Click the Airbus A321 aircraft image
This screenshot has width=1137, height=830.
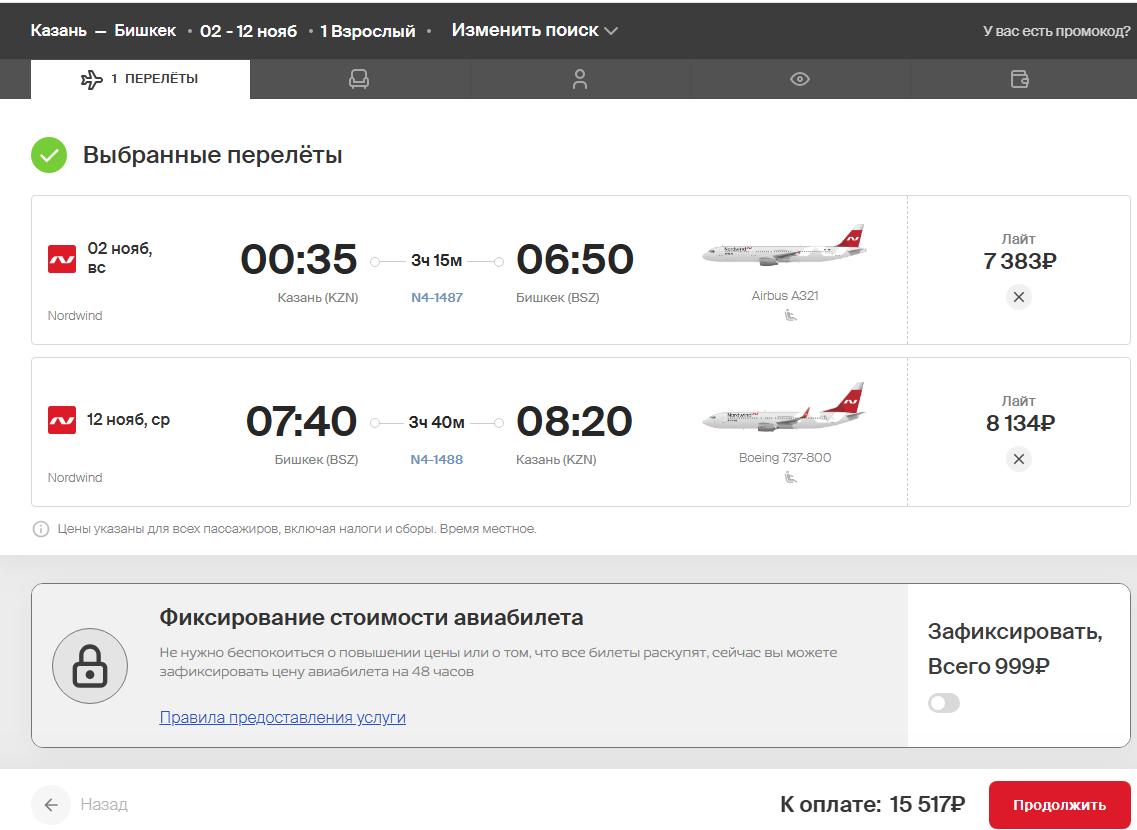783,246
